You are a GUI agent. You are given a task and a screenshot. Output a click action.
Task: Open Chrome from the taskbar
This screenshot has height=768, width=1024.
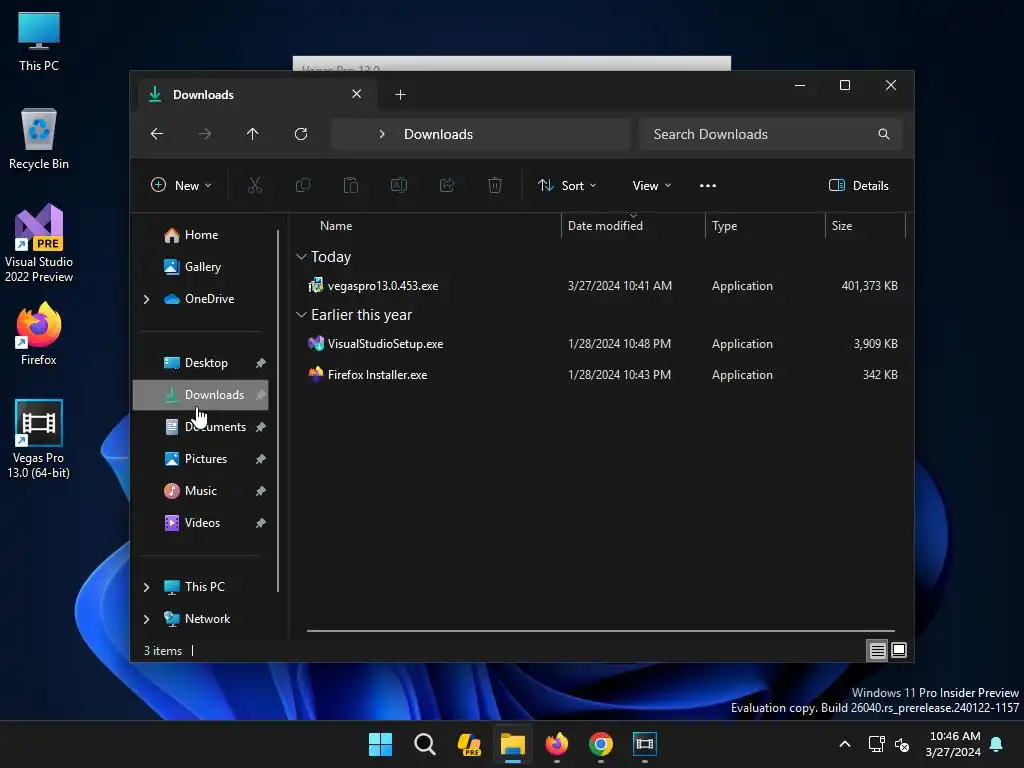[x=601, y=744]
